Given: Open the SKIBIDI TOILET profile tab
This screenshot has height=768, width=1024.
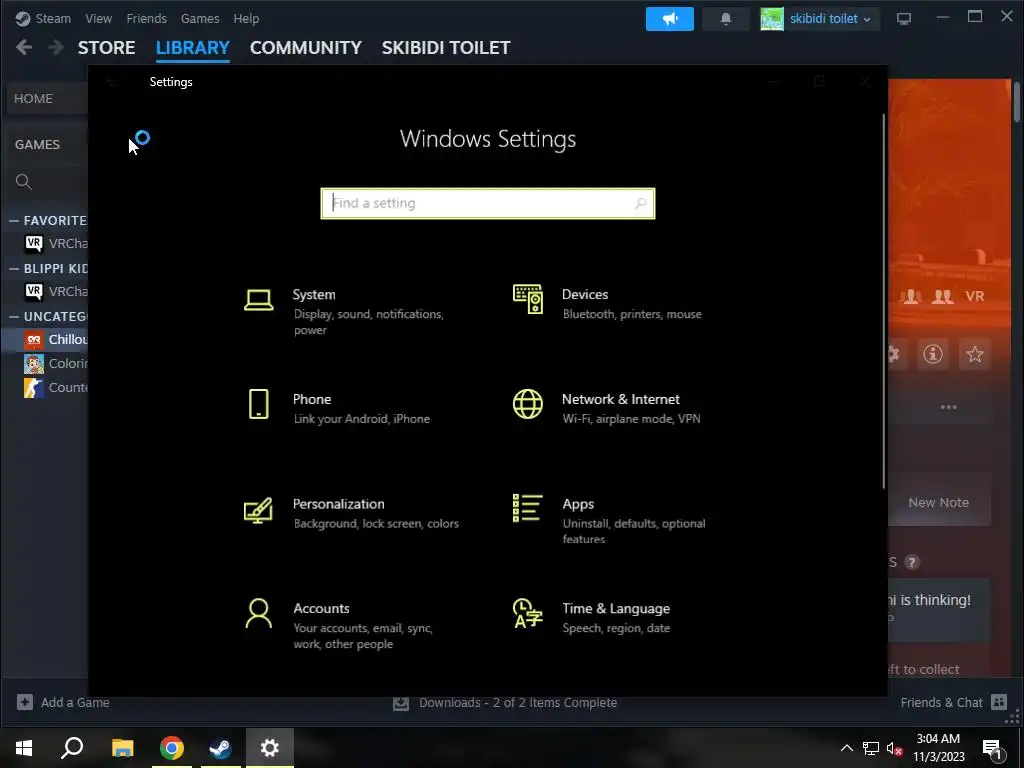Looking at the screenshot, I should (x=446, y=48).
